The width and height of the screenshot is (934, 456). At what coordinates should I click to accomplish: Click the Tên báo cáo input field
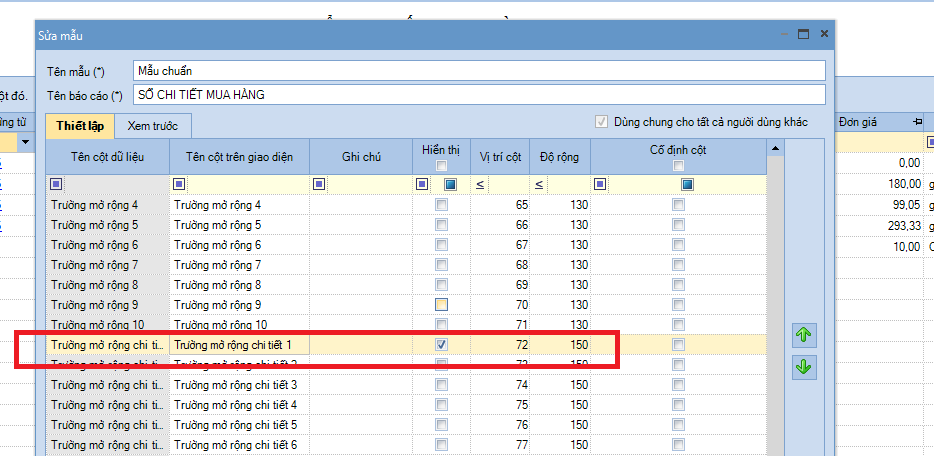479,95
